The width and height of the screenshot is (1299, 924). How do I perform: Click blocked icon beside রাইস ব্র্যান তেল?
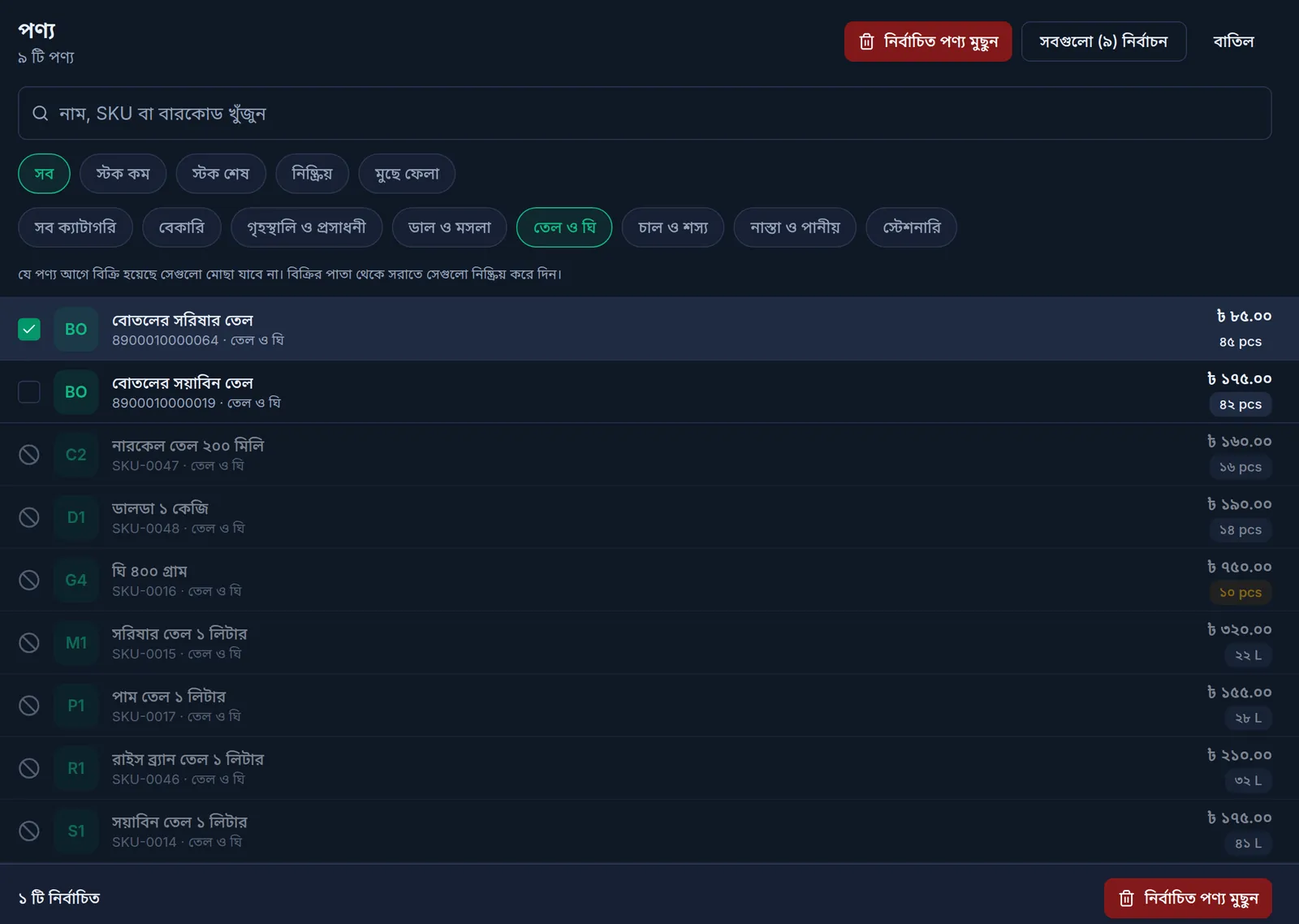tap(29, 768)
